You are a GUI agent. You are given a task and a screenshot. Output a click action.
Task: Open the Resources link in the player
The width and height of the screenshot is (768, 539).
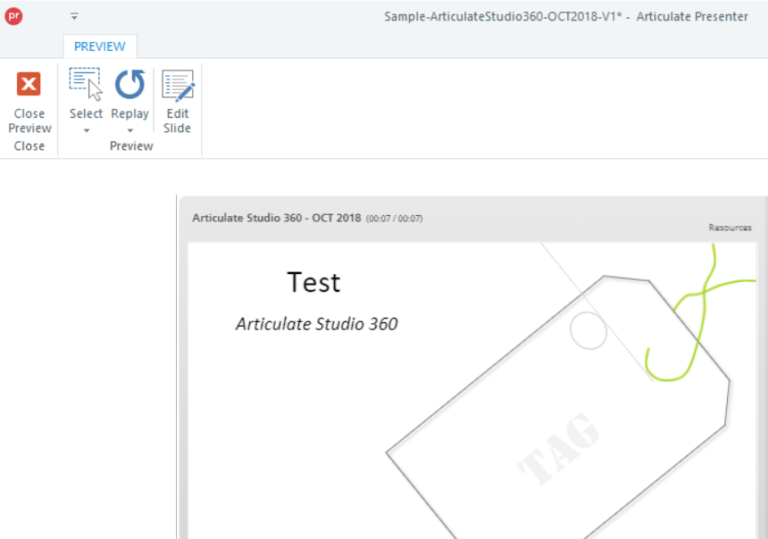point(730,227)
